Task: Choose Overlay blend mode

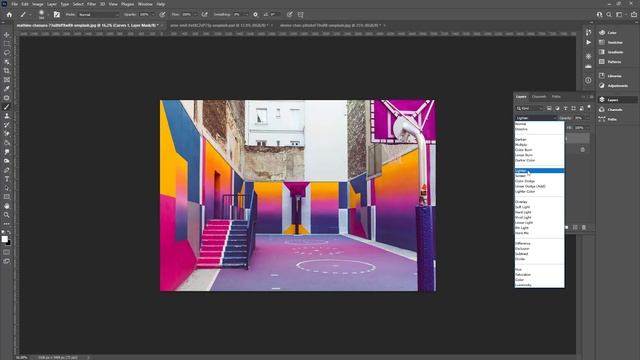Action: click(x=539, y=202)
